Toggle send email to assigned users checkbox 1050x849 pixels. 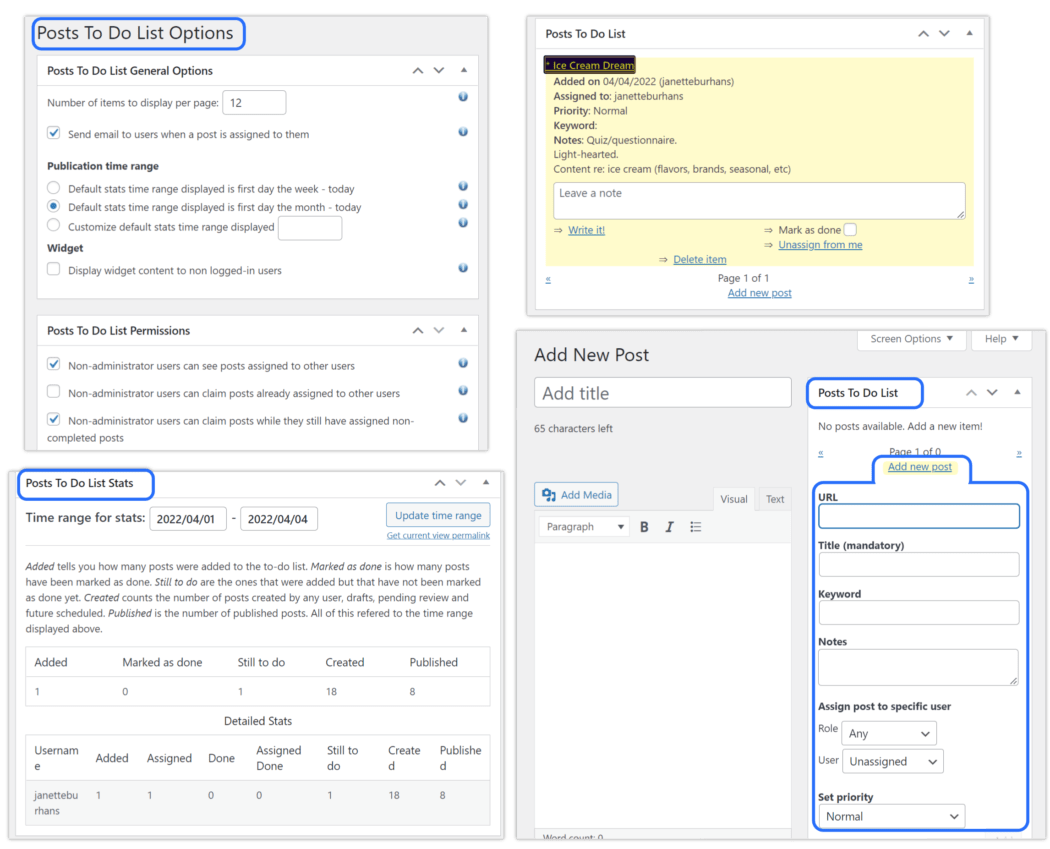tap(54, 133)
